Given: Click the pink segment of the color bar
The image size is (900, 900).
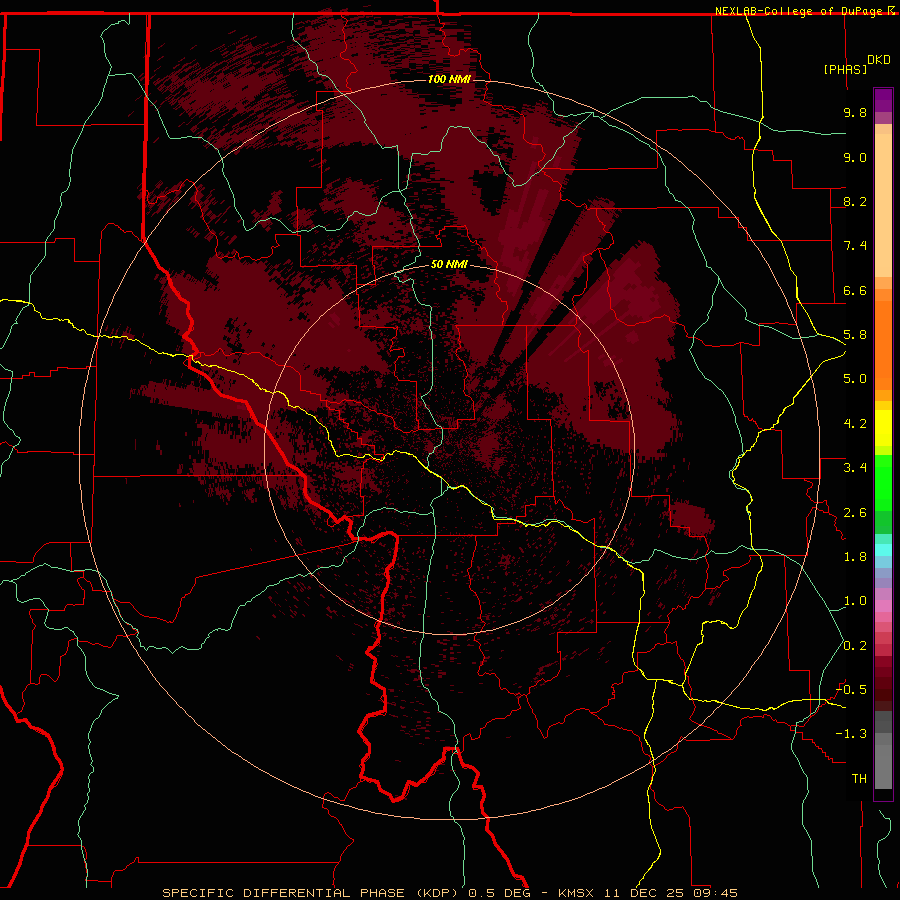Looking at the screenshot, I should [x=883, y=606].
